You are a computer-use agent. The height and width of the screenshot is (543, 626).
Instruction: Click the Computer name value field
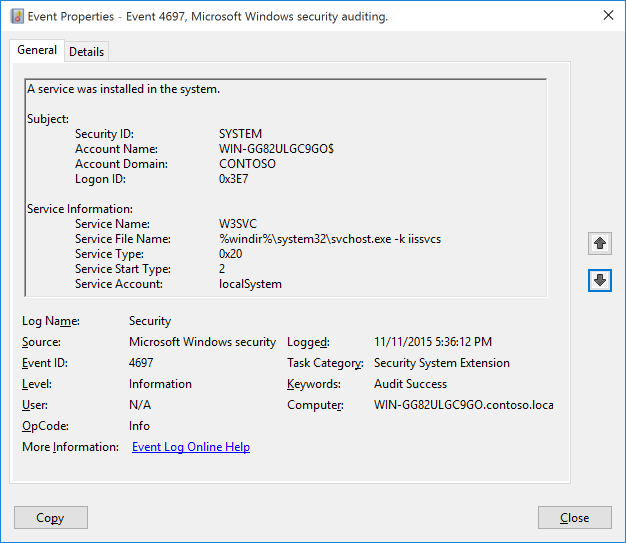463,405
